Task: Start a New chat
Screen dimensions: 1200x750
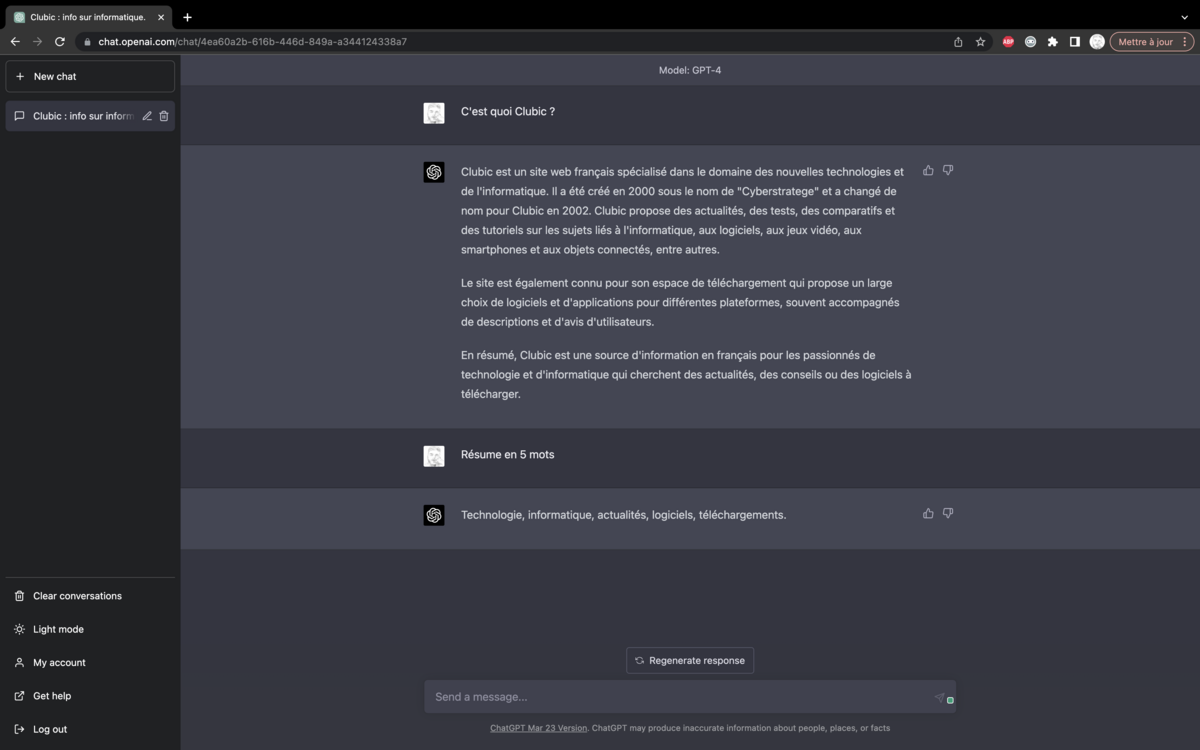Action: coord(90,76)
